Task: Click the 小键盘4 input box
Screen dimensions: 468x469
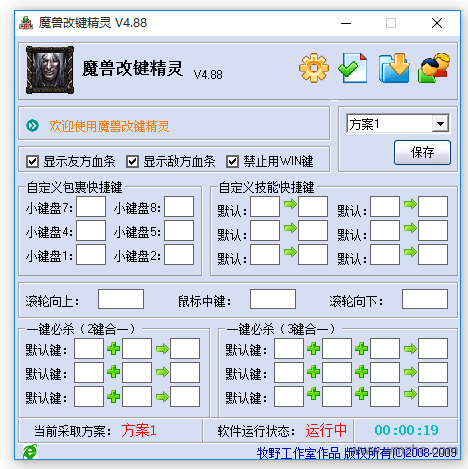Action: (x=91, y=230)
